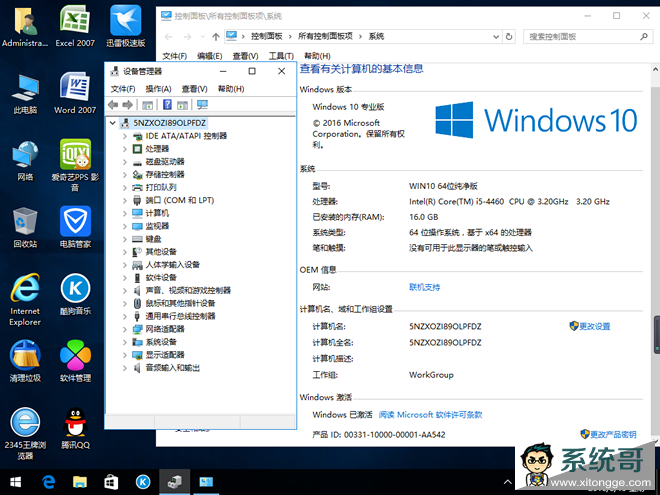Open the 回收站 recycle bin icon
This screenshot has height=495, width=660.
point(25,228)
